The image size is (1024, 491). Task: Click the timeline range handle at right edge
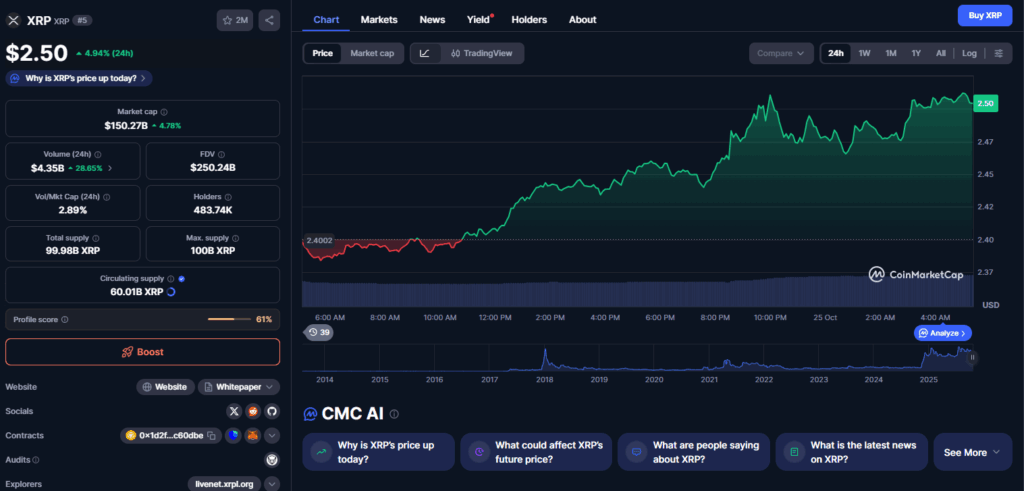click(x=972, y=357)
